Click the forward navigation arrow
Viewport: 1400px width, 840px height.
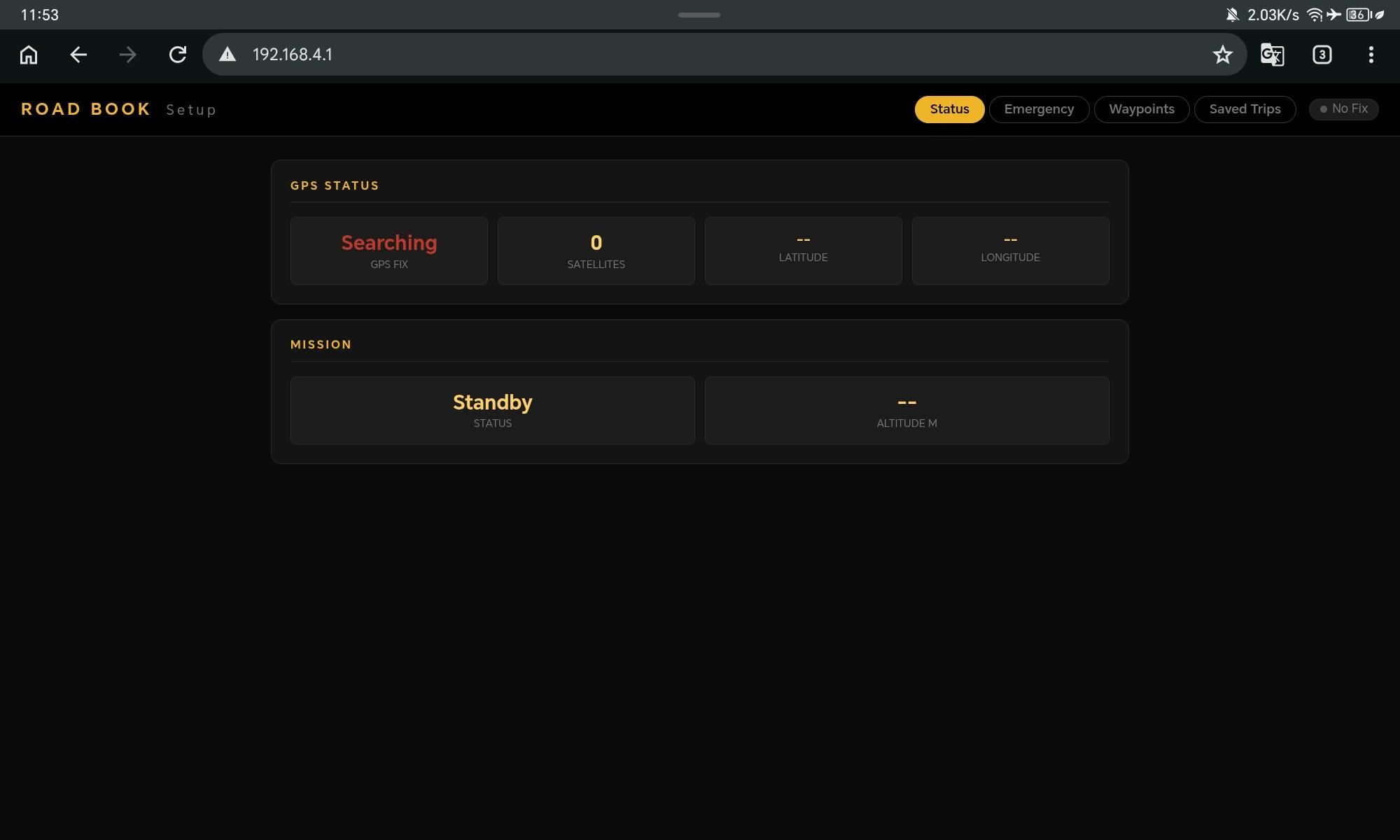coord(128,55)
